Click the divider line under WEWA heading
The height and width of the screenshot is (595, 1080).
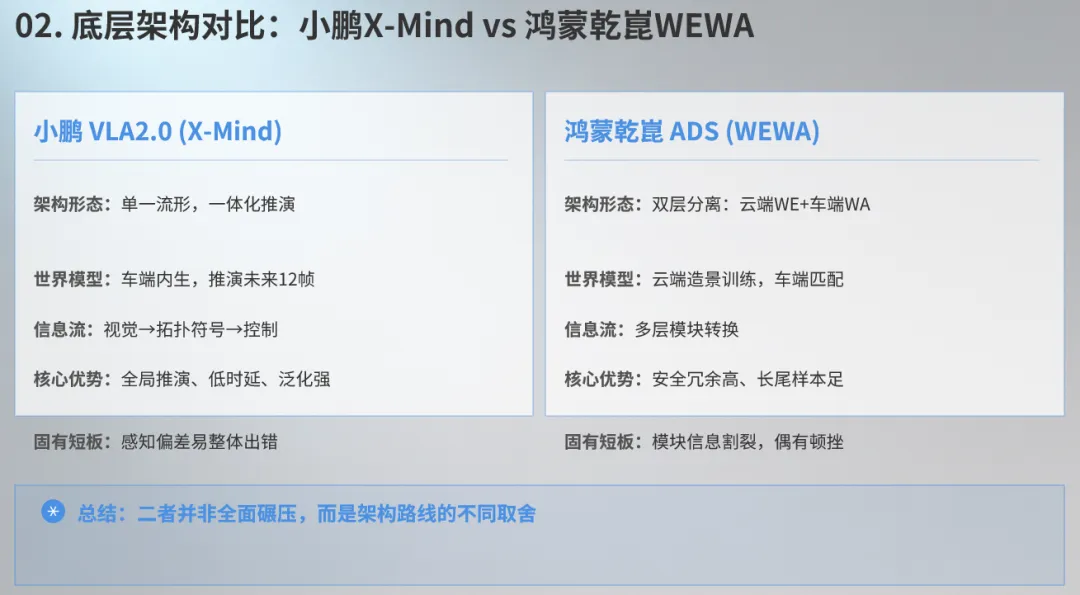click(x=801, y=160)
